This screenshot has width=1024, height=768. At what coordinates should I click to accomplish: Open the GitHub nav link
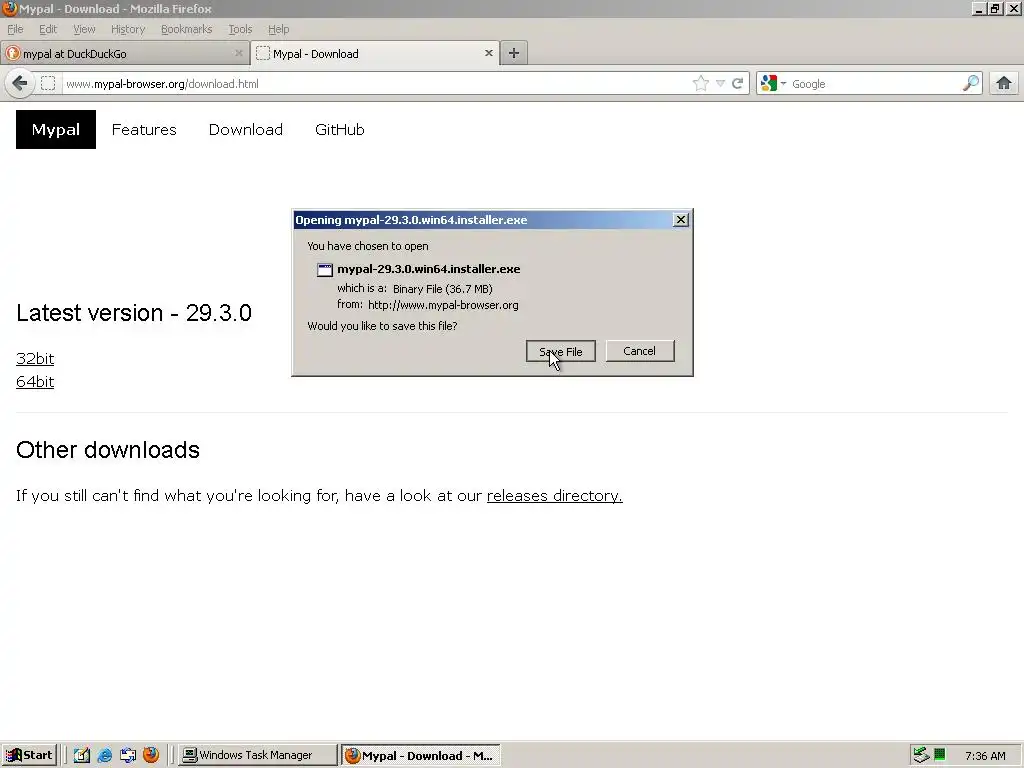click(340, 129)
